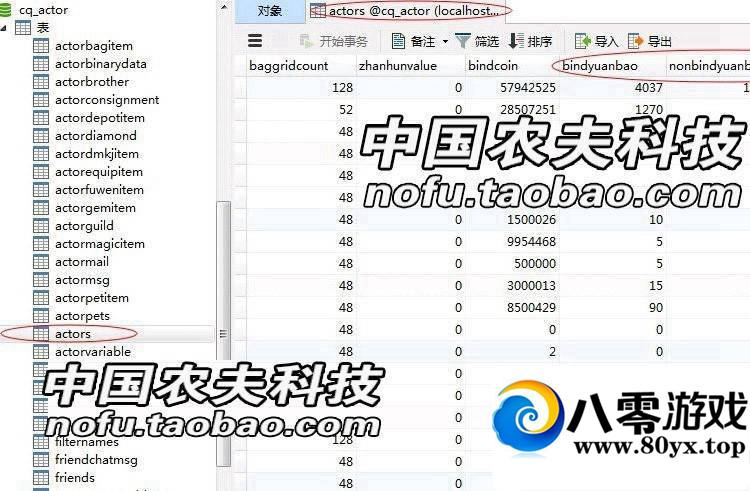Select bindcoin cell 28507251

tap(512, 109)
